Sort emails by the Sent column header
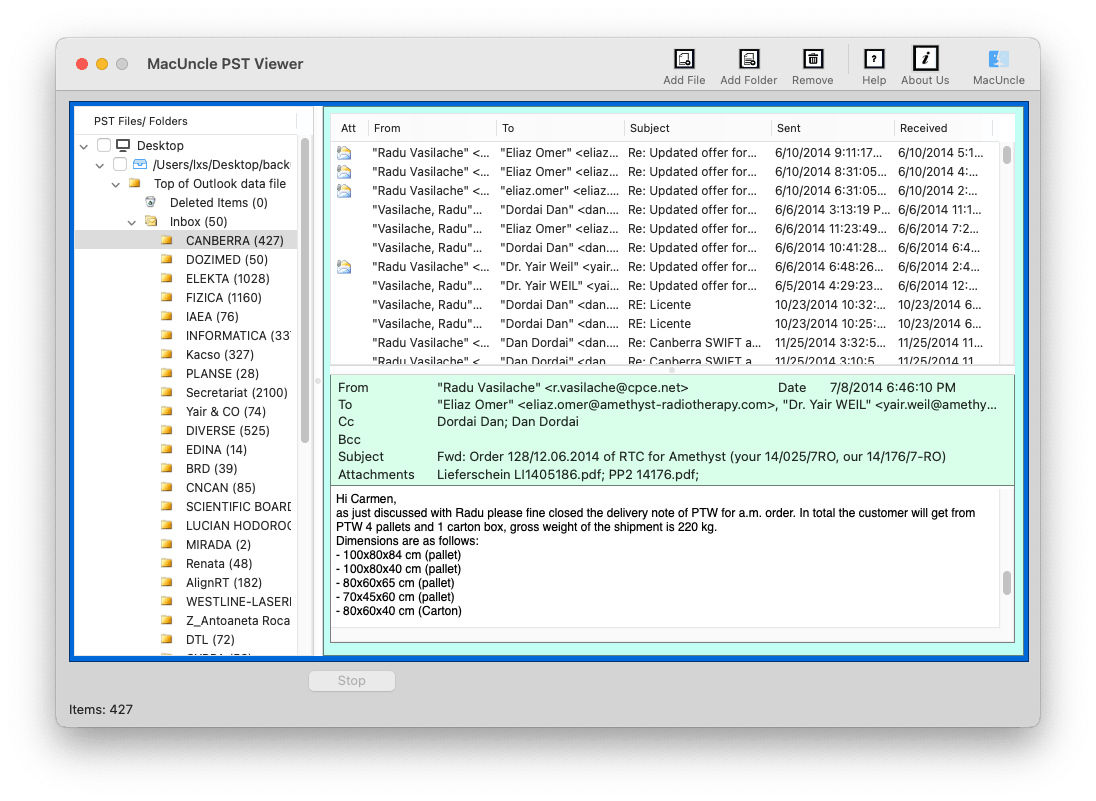 click(x=833, y=128)
